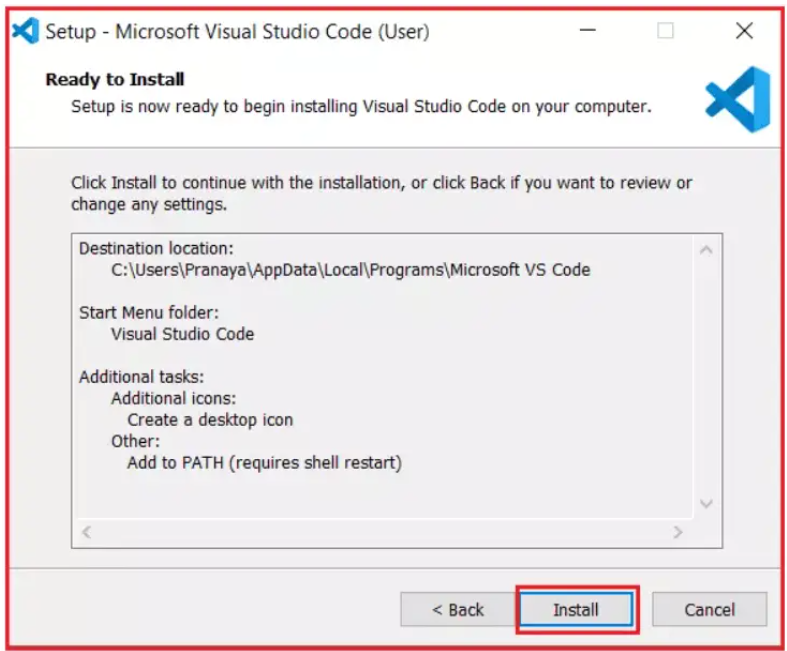Click the Microsoft VS Code install path text

tap(350, 270)
